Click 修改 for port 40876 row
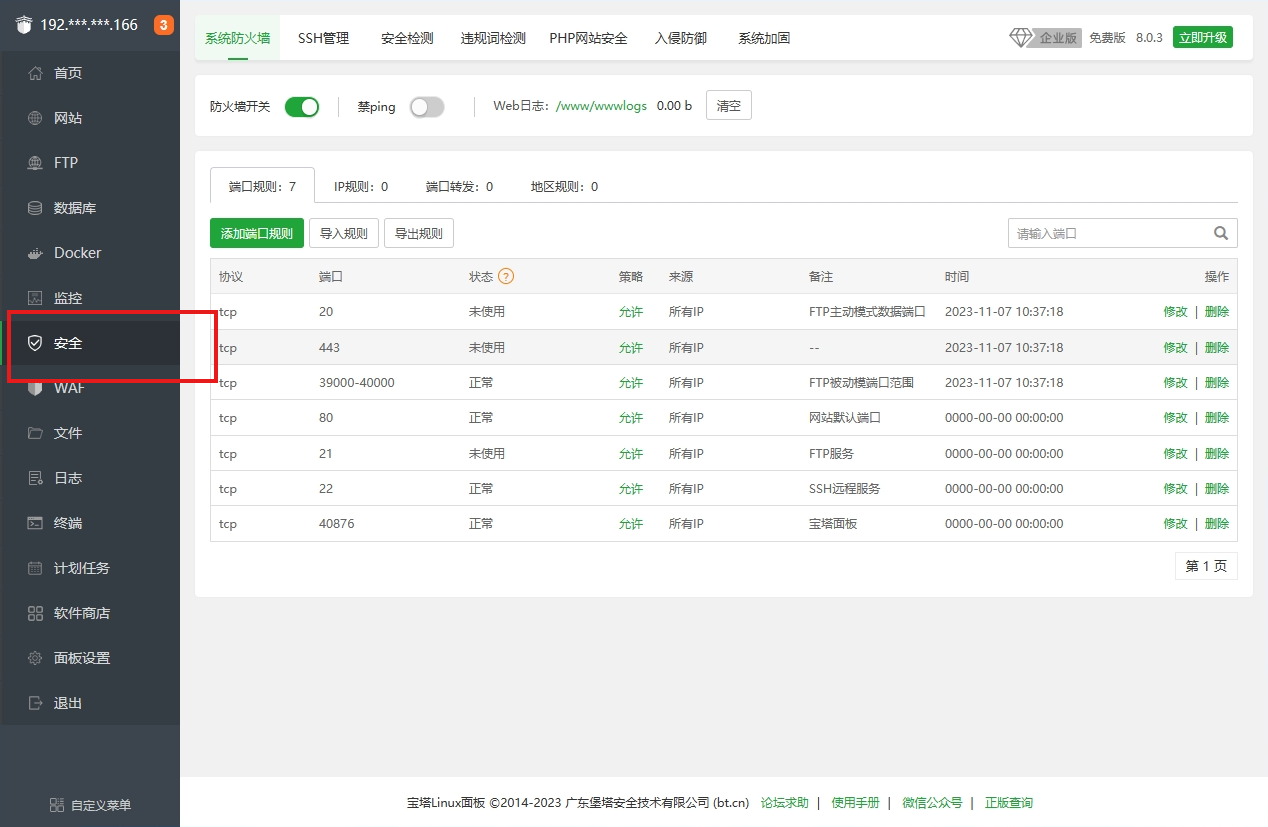This screenshot has width=1268, height=827. (1175, 524)
